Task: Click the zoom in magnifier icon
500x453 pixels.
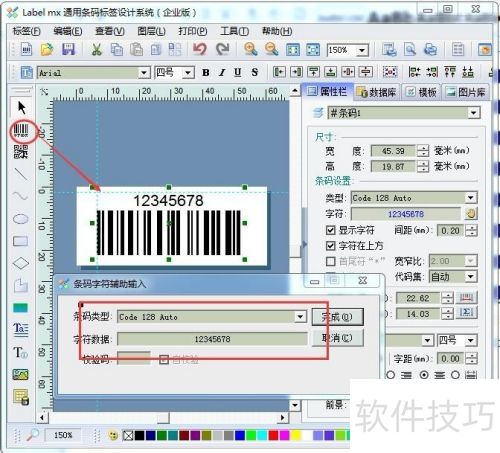Action: coord(251,49)
